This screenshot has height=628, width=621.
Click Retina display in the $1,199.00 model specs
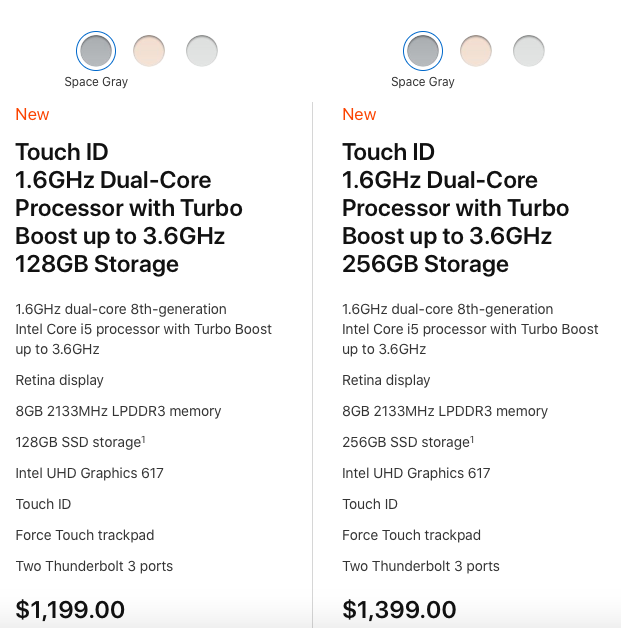pos(60,380)
